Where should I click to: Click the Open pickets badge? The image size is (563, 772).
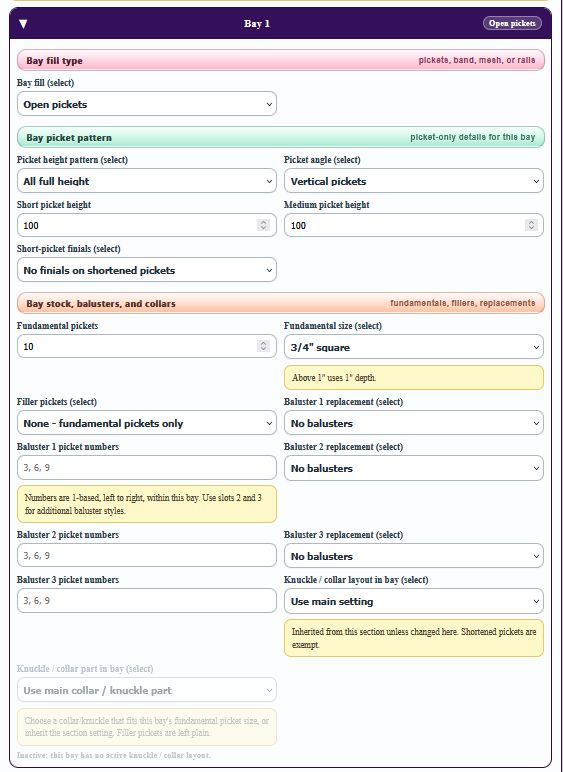coord(512,23)
